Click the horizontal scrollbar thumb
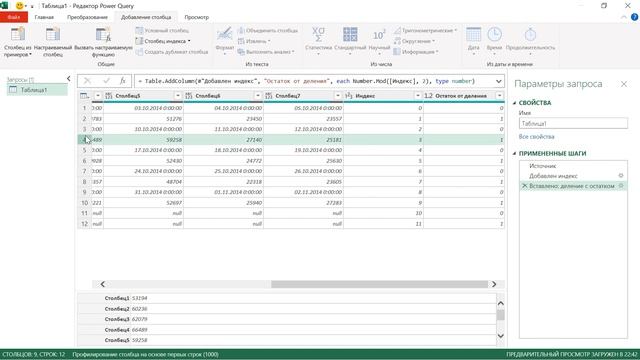This screenshot has width=640, height=360. point(379,284)
